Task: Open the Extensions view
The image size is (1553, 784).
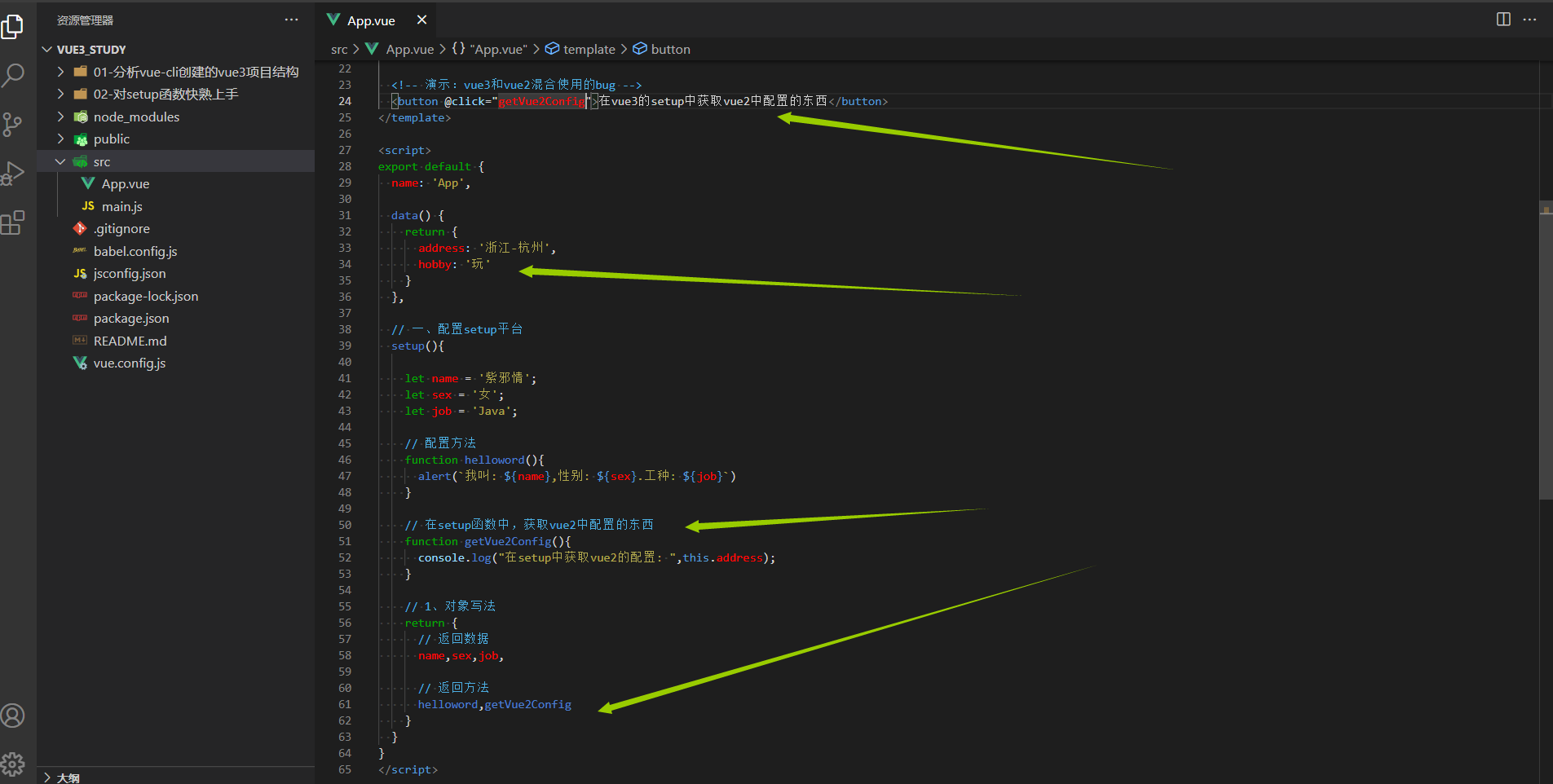Action: (x=13, y=222)
